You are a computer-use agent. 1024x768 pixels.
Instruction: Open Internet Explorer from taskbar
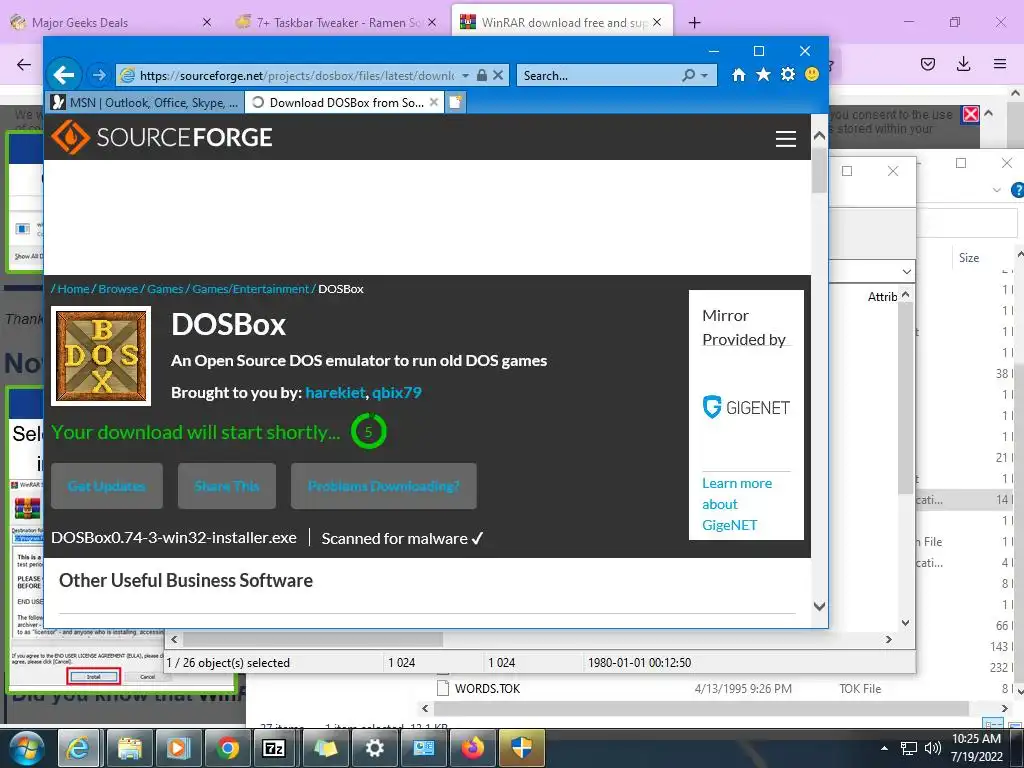(78, 748)
